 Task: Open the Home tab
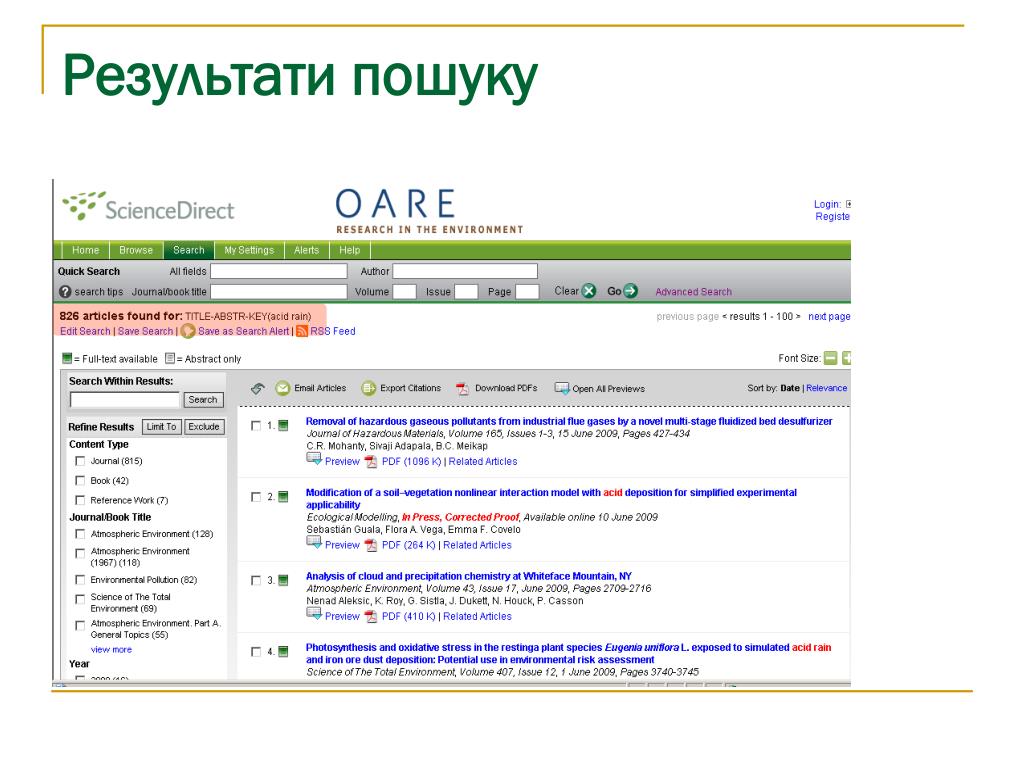(86, 250)
